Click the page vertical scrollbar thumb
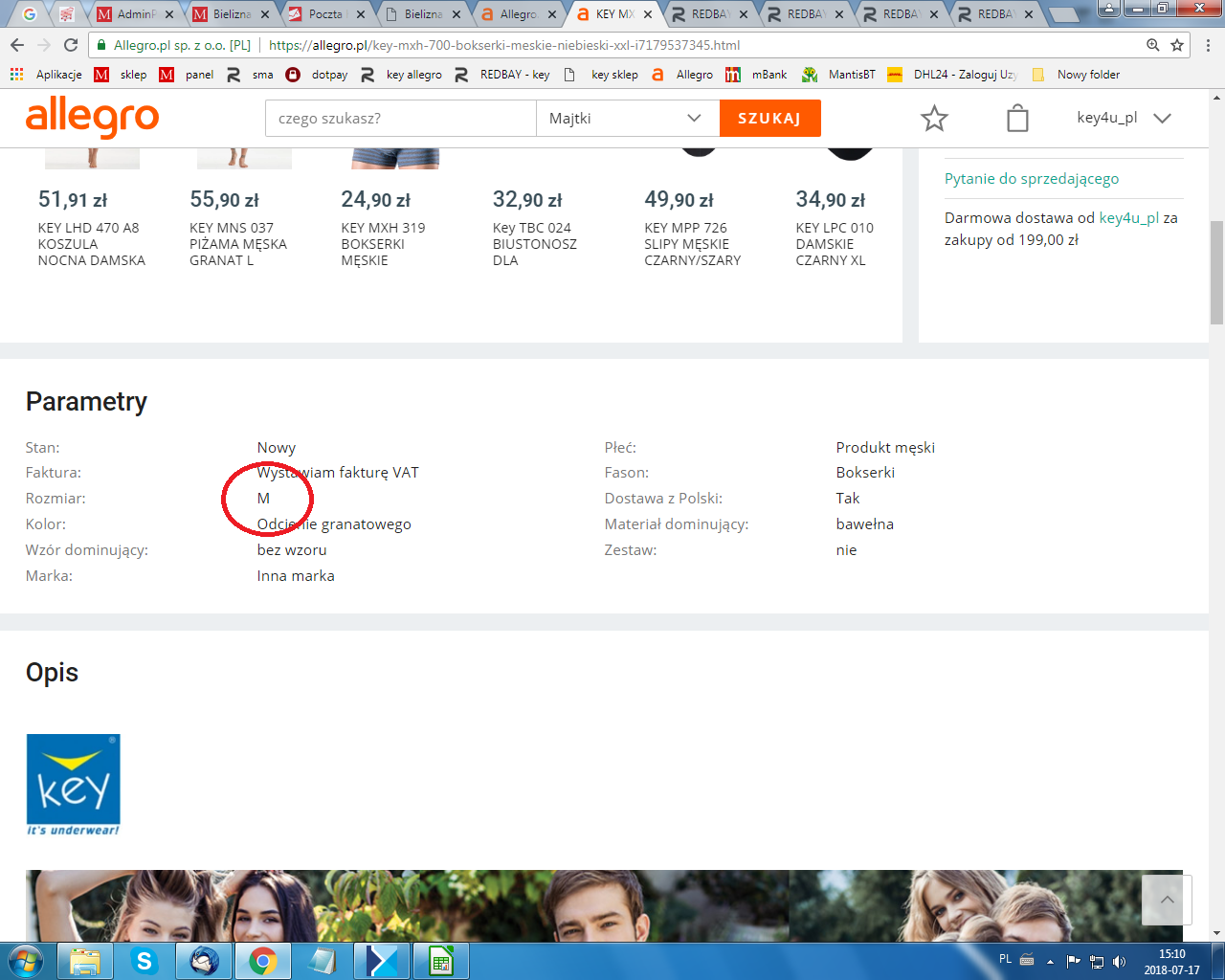Screen dimensions: 1225x980 point(1216,273)
